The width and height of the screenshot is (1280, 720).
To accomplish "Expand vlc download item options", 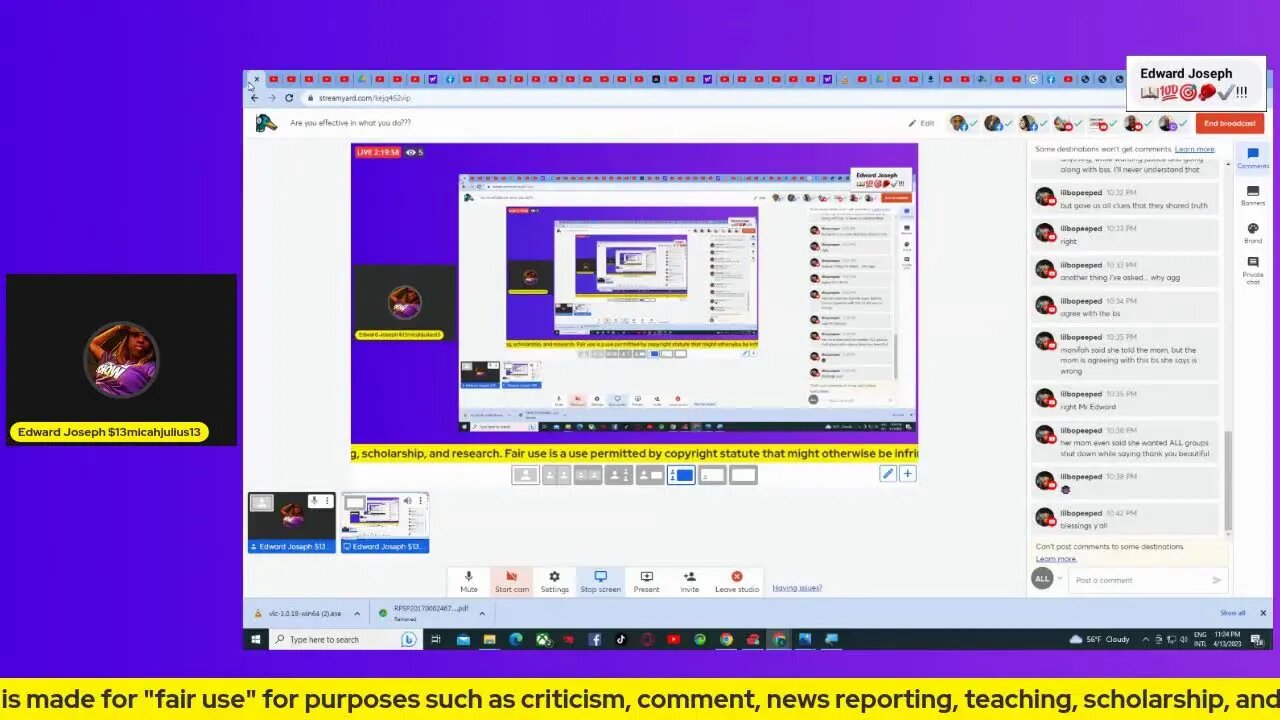I will coord(356,614).
